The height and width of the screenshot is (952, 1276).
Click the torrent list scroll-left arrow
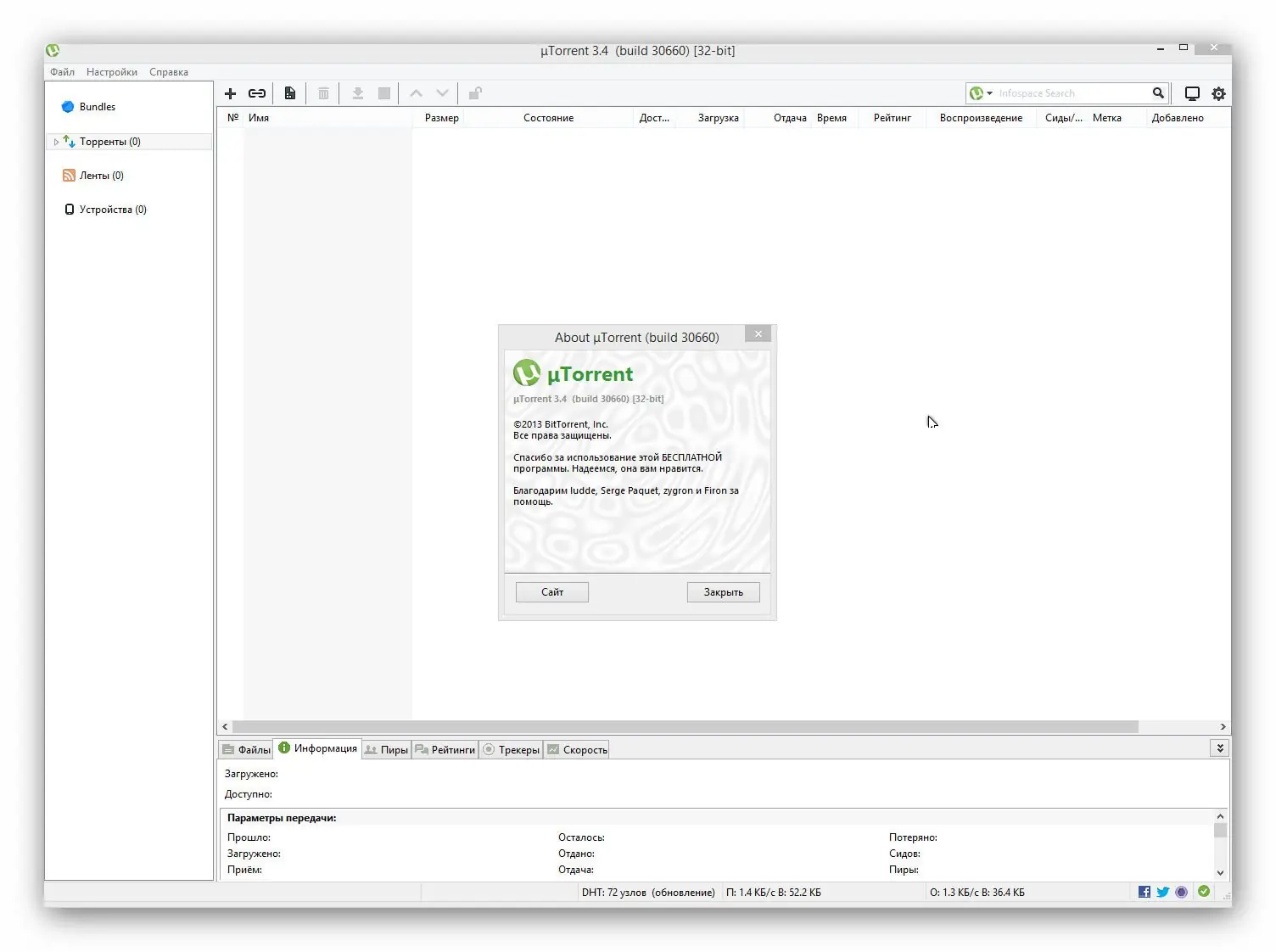(225, 727)
